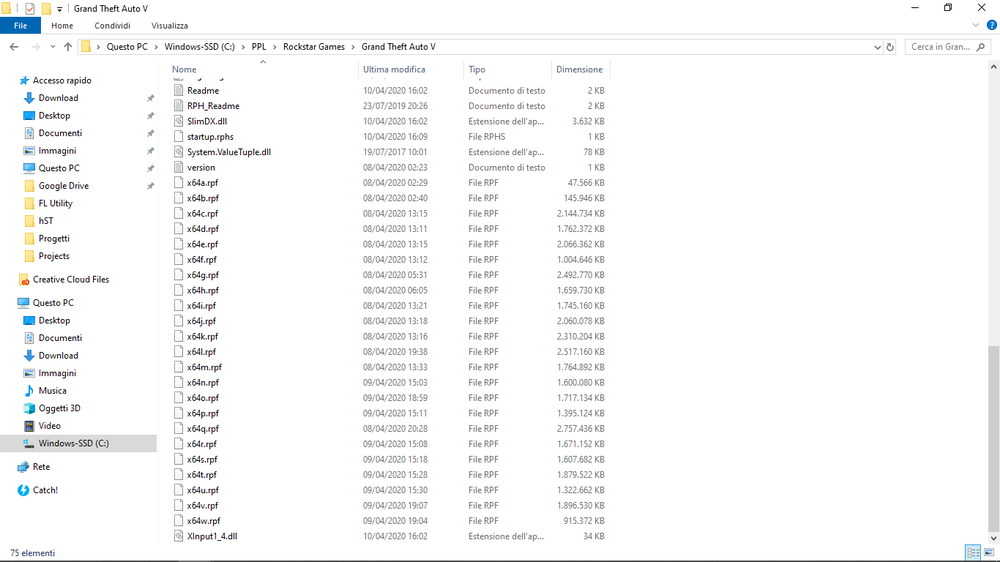Image resolution: width=1000 pixels, height=562 pixels.
Task: Select the System.ValueTuple.dll file icon
Action: coord(179,152)
